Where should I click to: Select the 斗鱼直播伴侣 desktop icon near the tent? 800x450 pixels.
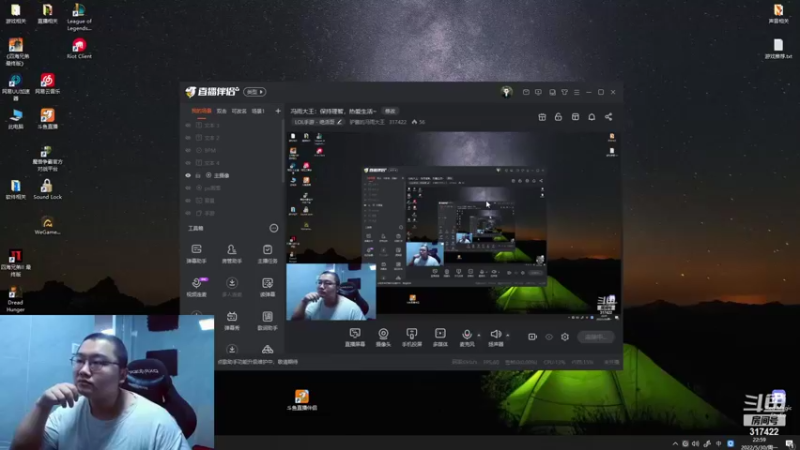pyautogui.click(x=302, y=400)
